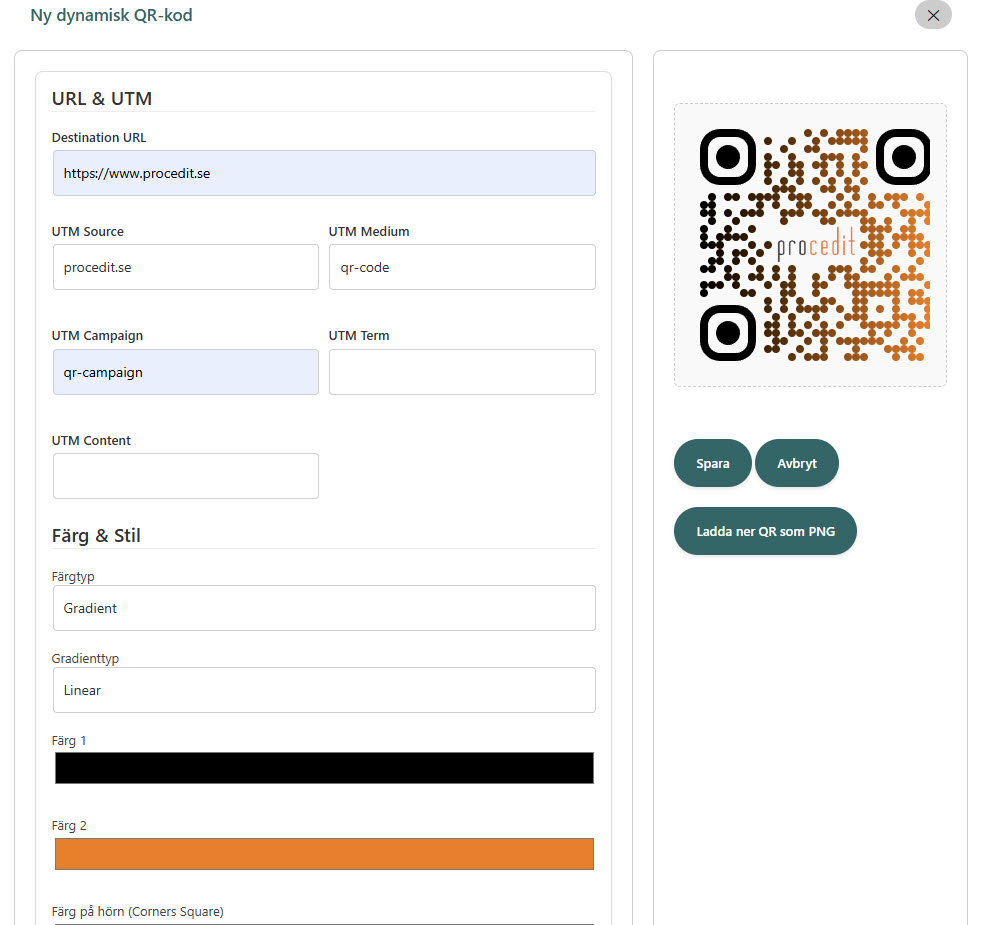This screenshot has height=925, width=981.
Task: Click the Färg & Stil section heading
Action: pyautogui.click(x=96, y=536)
